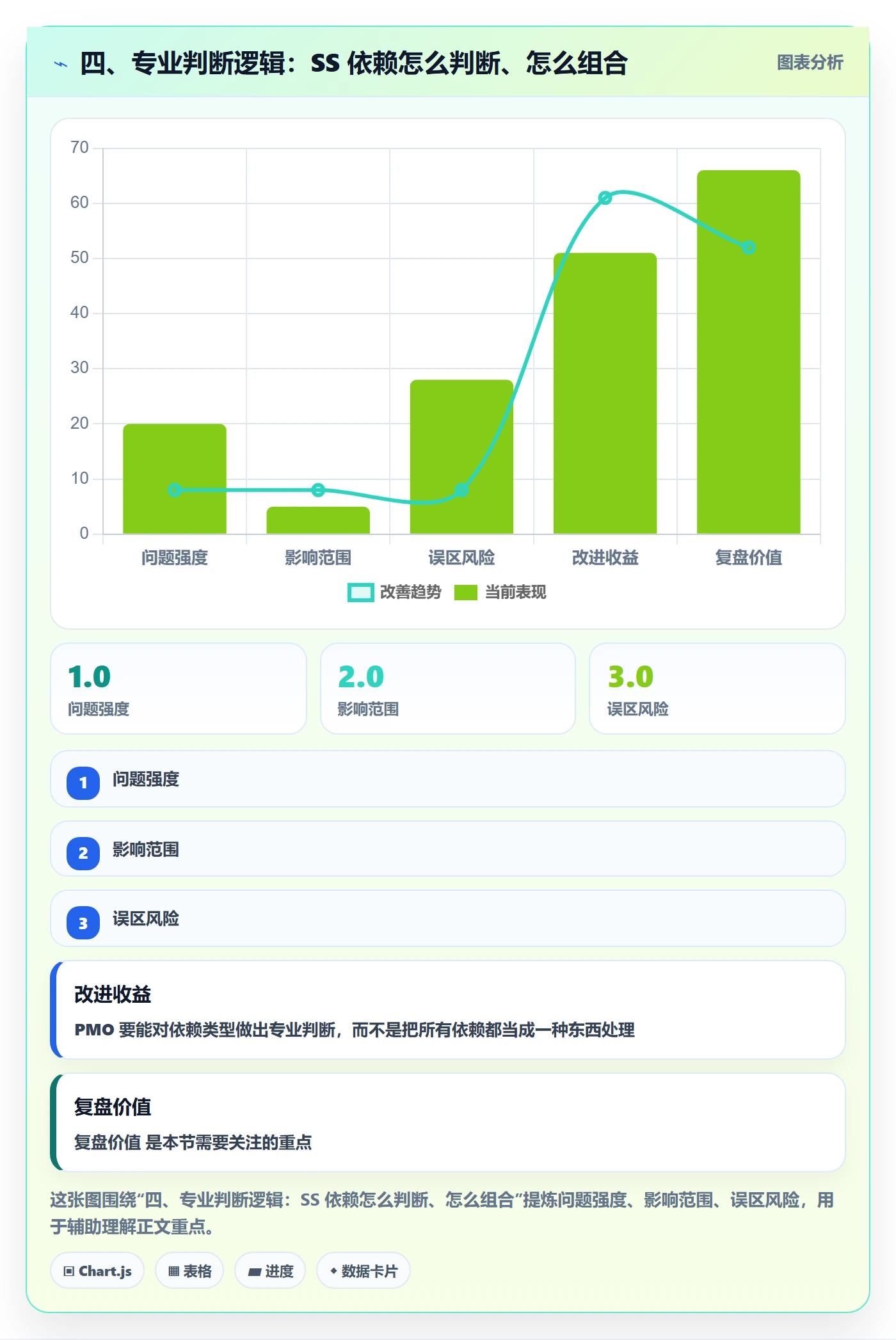The height and width of the screenshot is (1340, 896).
Task: Click the 进度 tag chip
Action: click(x=270, y=1271)
